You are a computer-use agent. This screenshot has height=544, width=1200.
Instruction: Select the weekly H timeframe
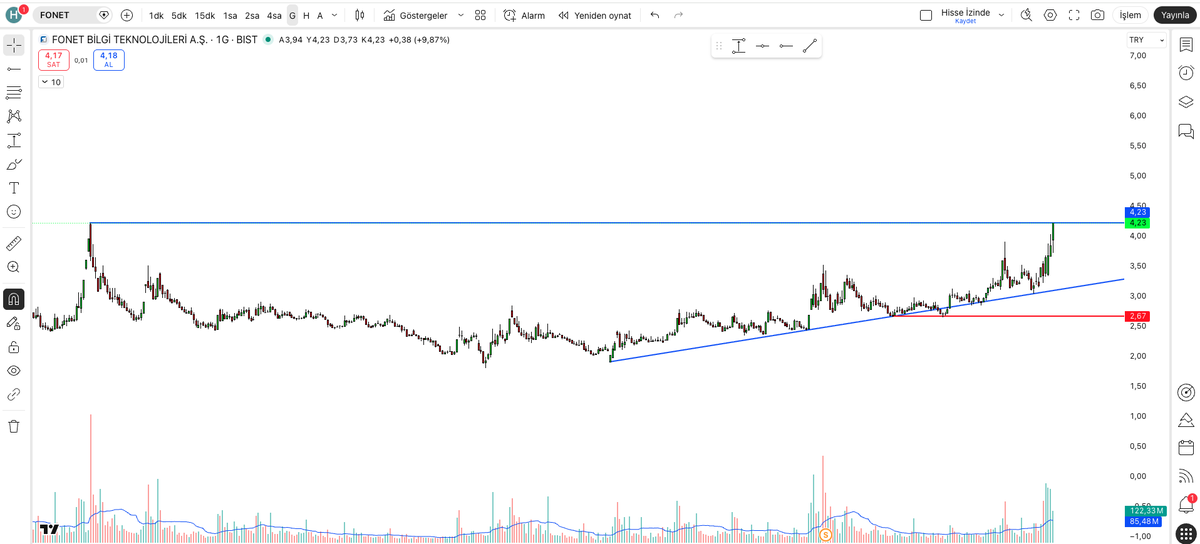tap(306, 15)
